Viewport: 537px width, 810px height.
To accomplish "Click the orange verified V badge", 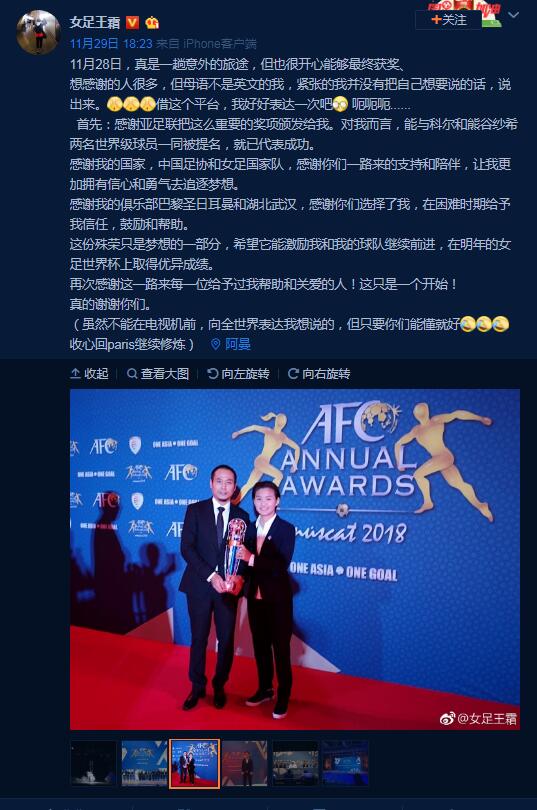I will 132,22.
